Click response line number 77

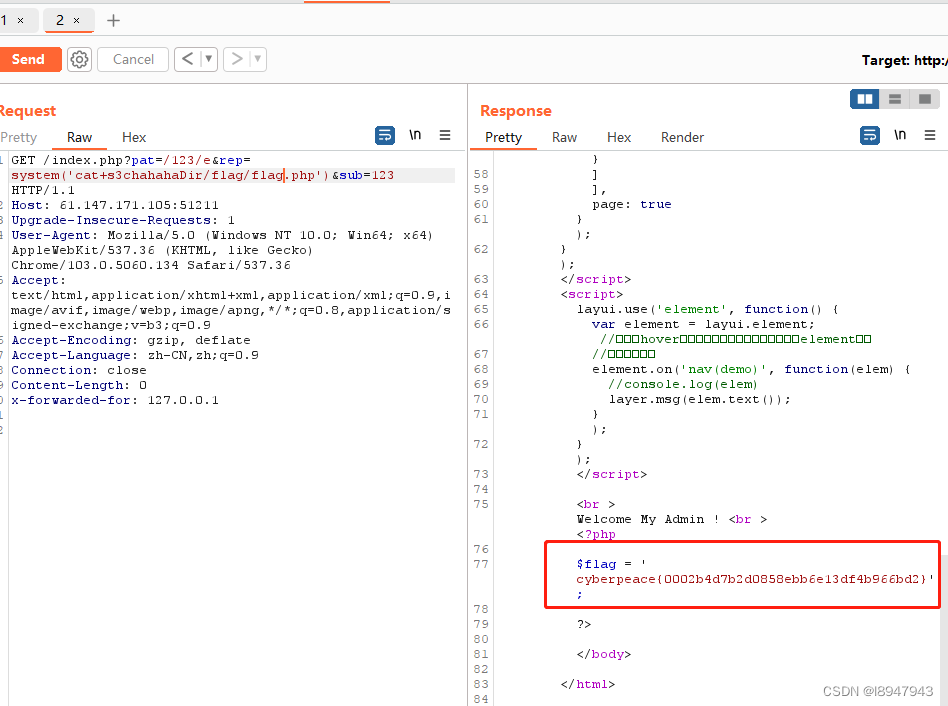[x=481, y=564]
